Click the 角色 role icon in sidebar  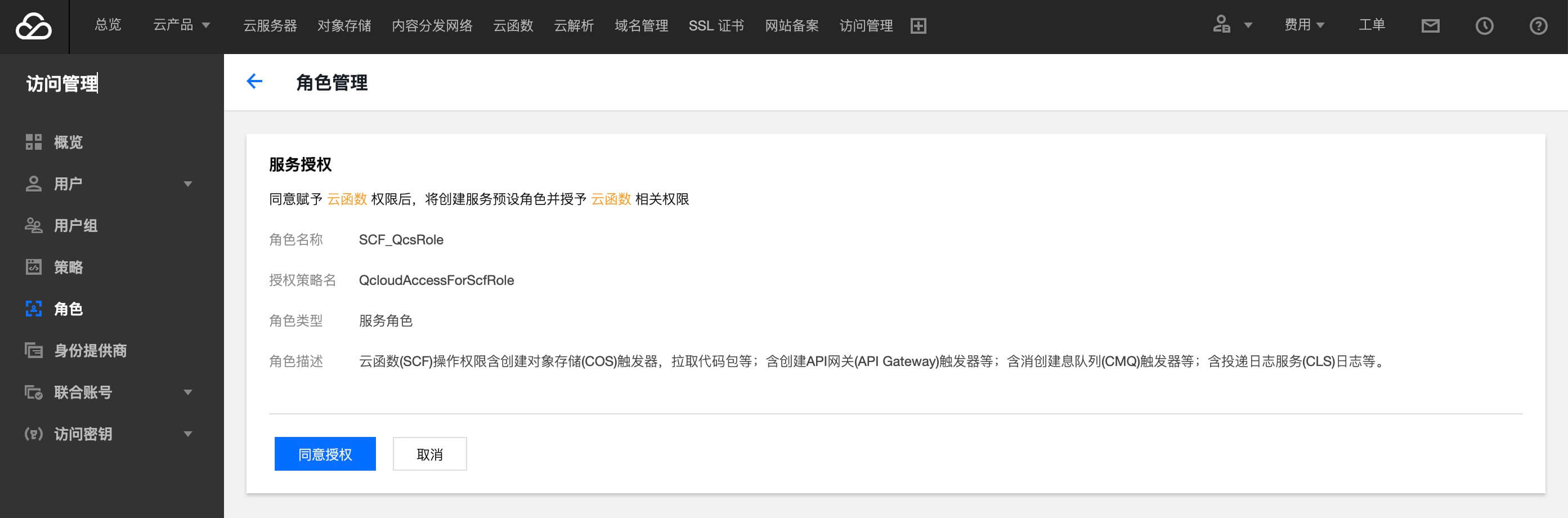pyautogui.click(x=33, y=309)
